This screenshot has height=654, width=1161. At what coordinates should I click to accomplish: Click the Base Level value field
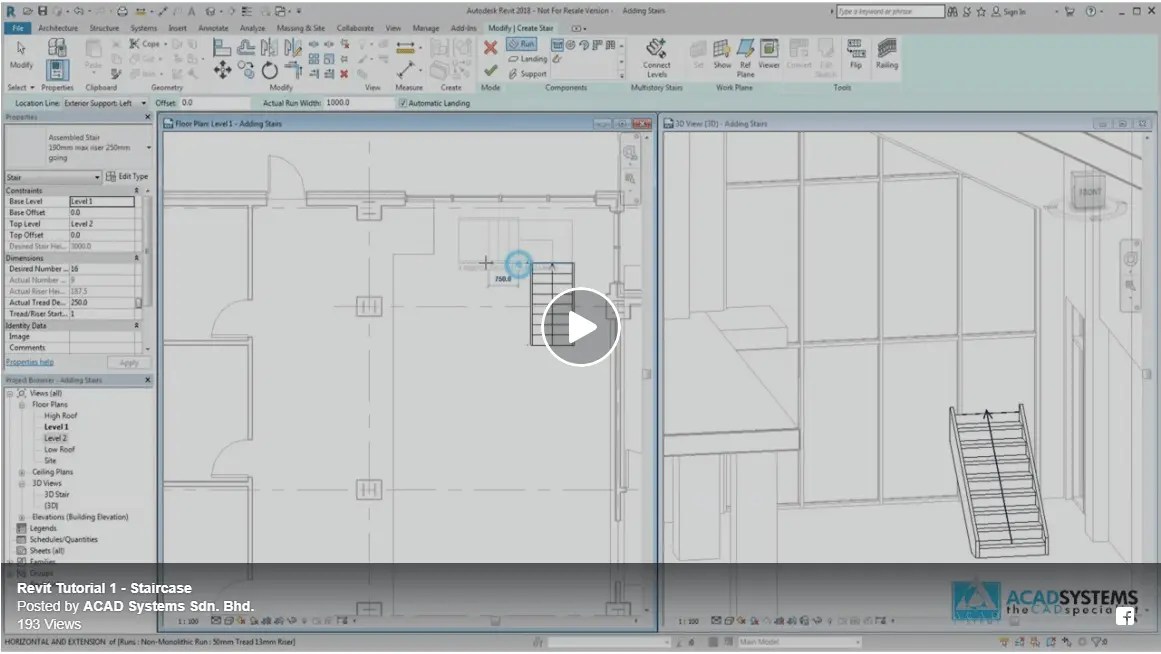[x=101, y=201]
